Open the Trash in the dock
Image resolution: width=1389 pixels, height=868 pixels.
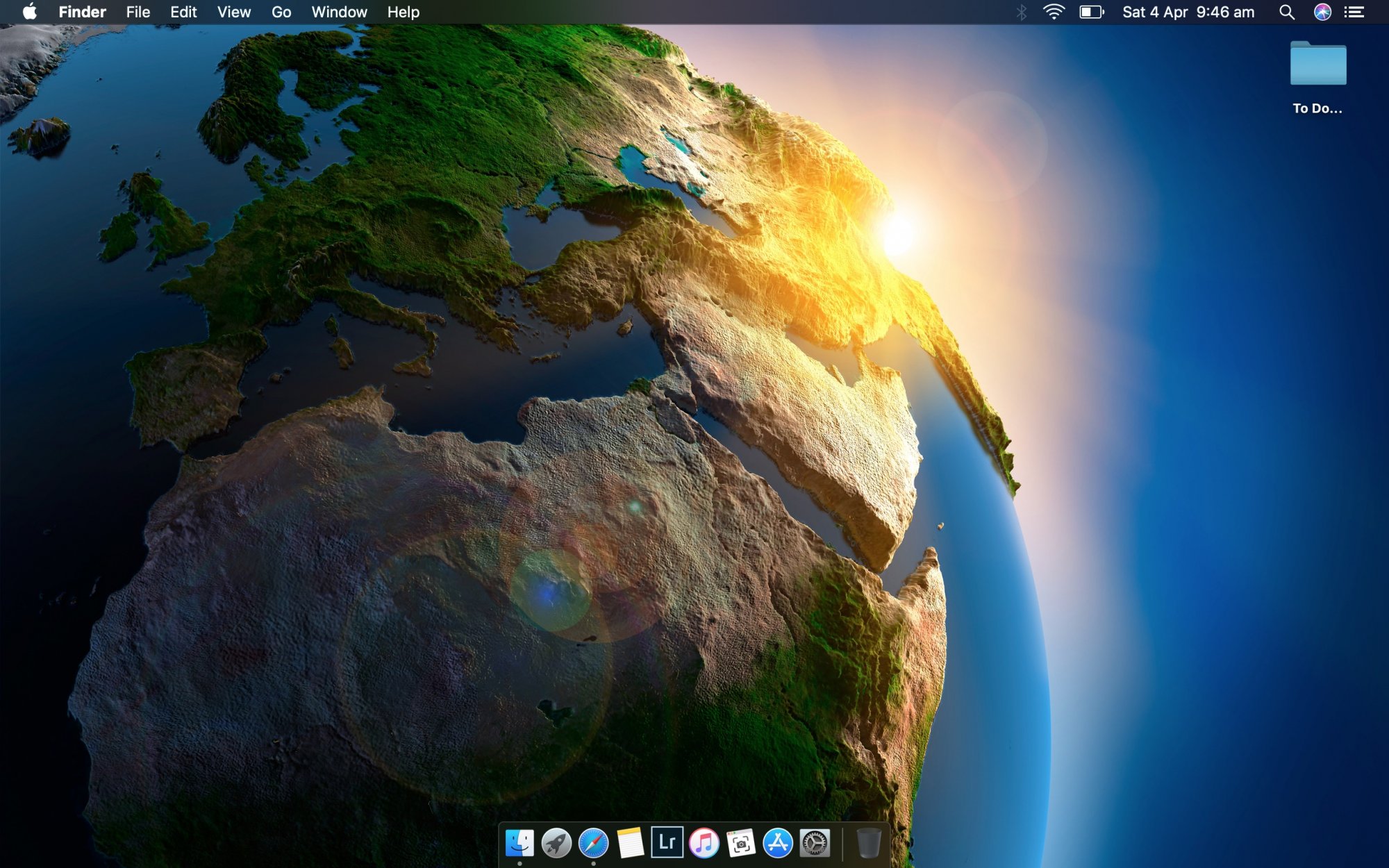[x=868, y=843]
